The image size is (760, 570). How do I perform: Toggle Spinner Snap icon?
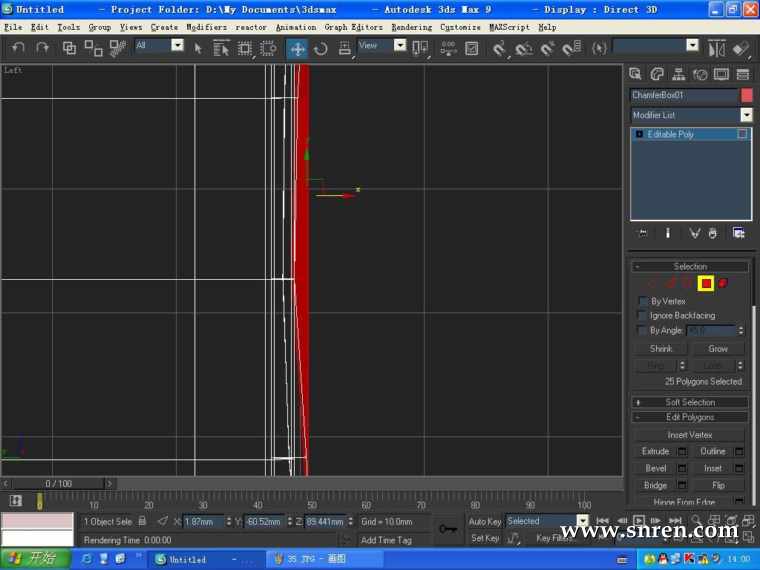pos(572,48)
